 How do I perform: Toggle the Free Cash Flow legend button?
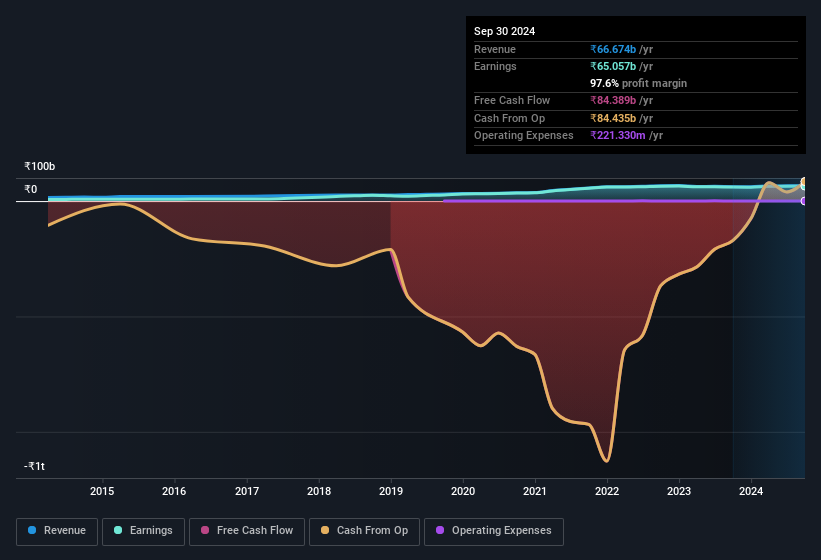point(247,531)
